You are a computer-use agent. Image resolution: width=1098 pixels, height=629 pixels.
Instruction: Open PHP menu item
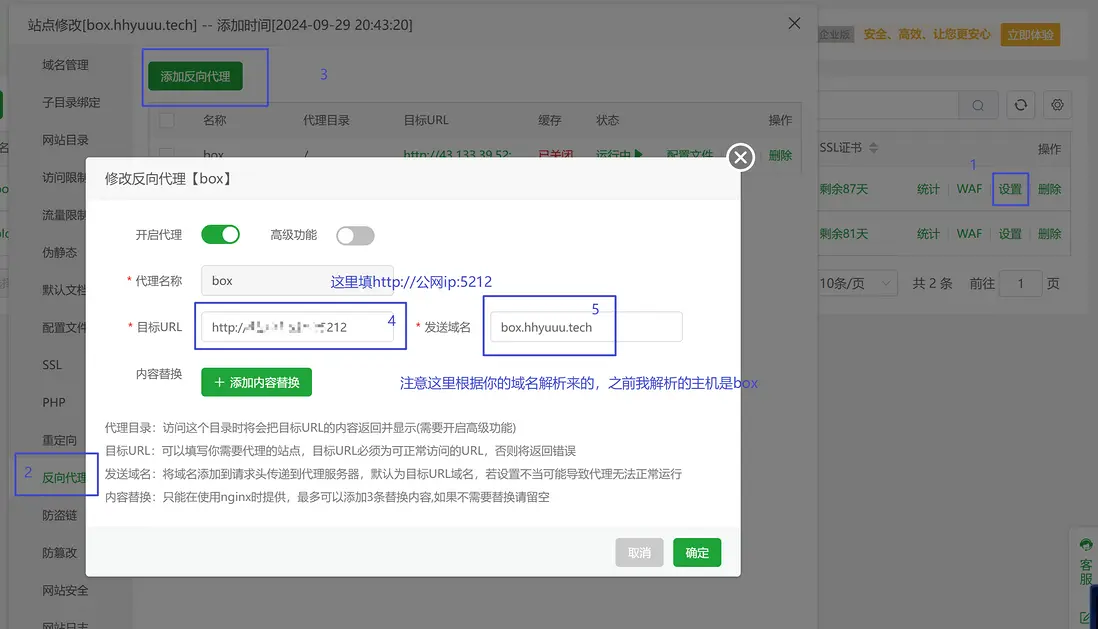click(53, 403)
